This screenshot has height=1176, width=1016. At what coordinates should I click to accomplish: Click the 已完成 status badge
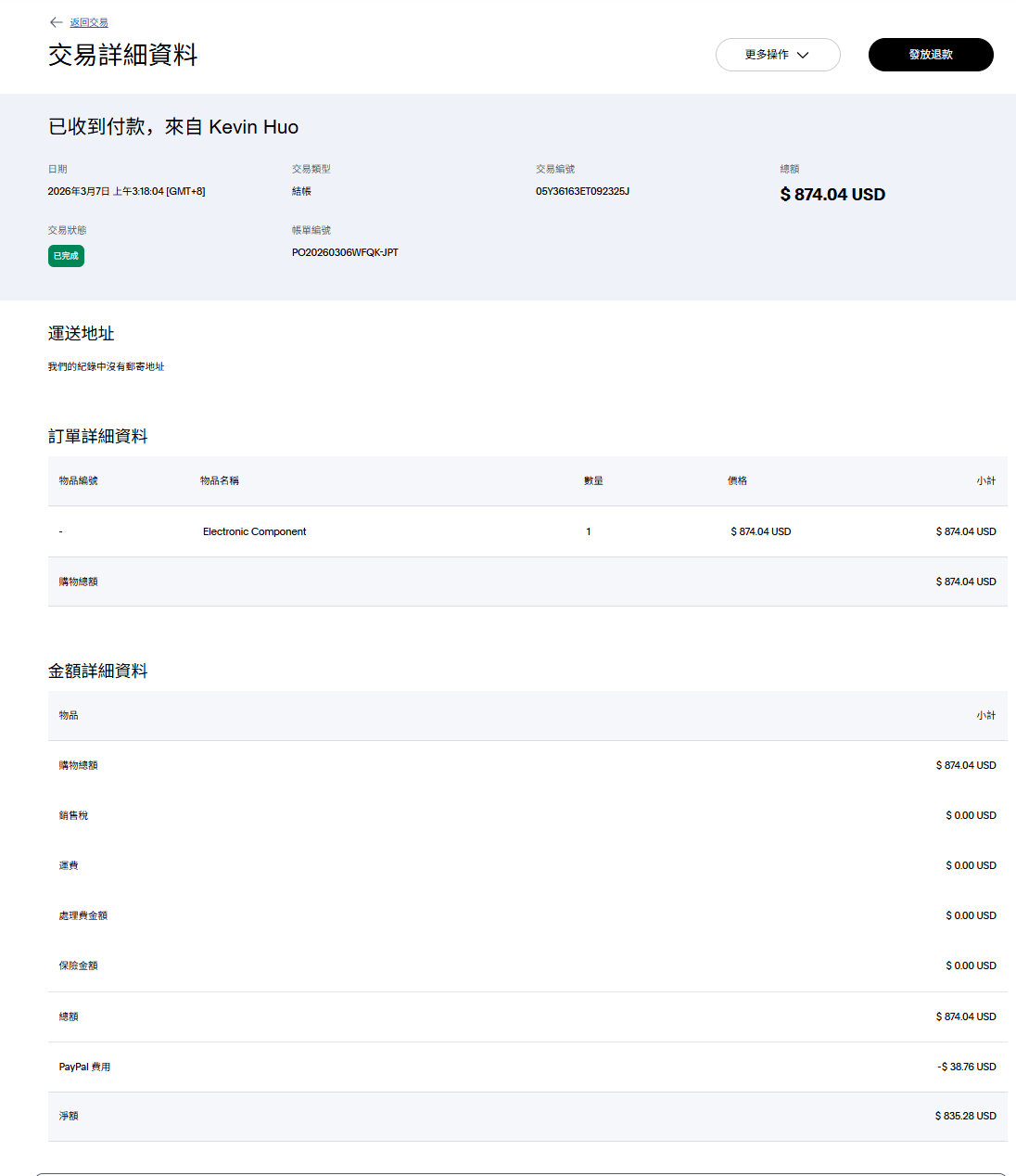[x=66, y=256]
